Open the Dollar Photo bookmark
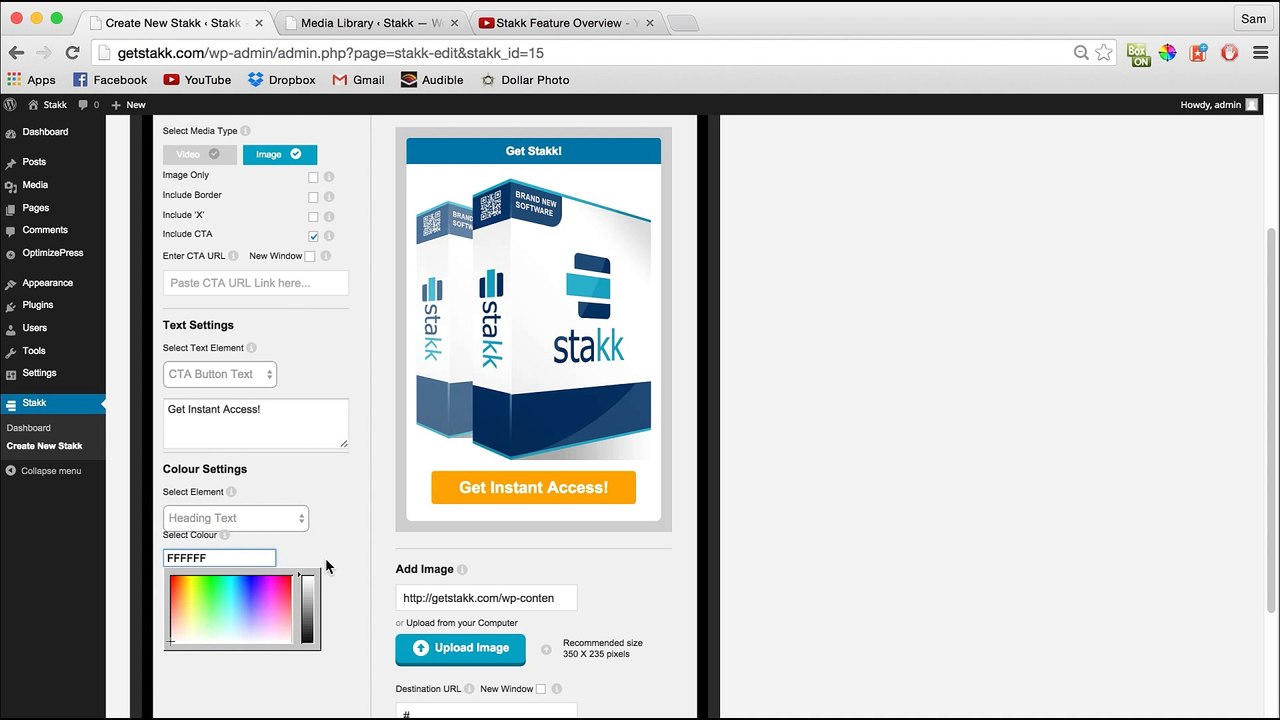Screen dimensions: 1280x720 coord(525,80)
